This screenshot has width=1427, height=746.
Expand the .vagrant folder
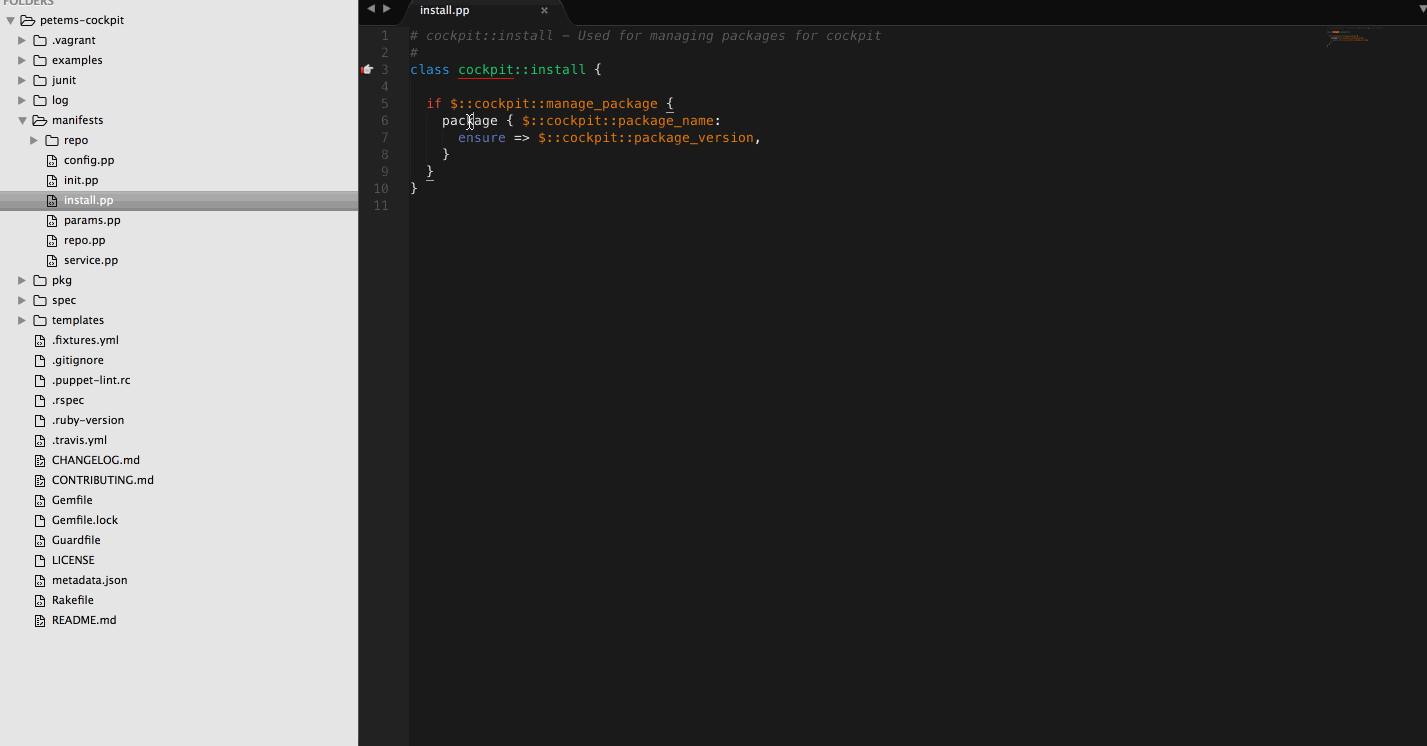point(22,40)
